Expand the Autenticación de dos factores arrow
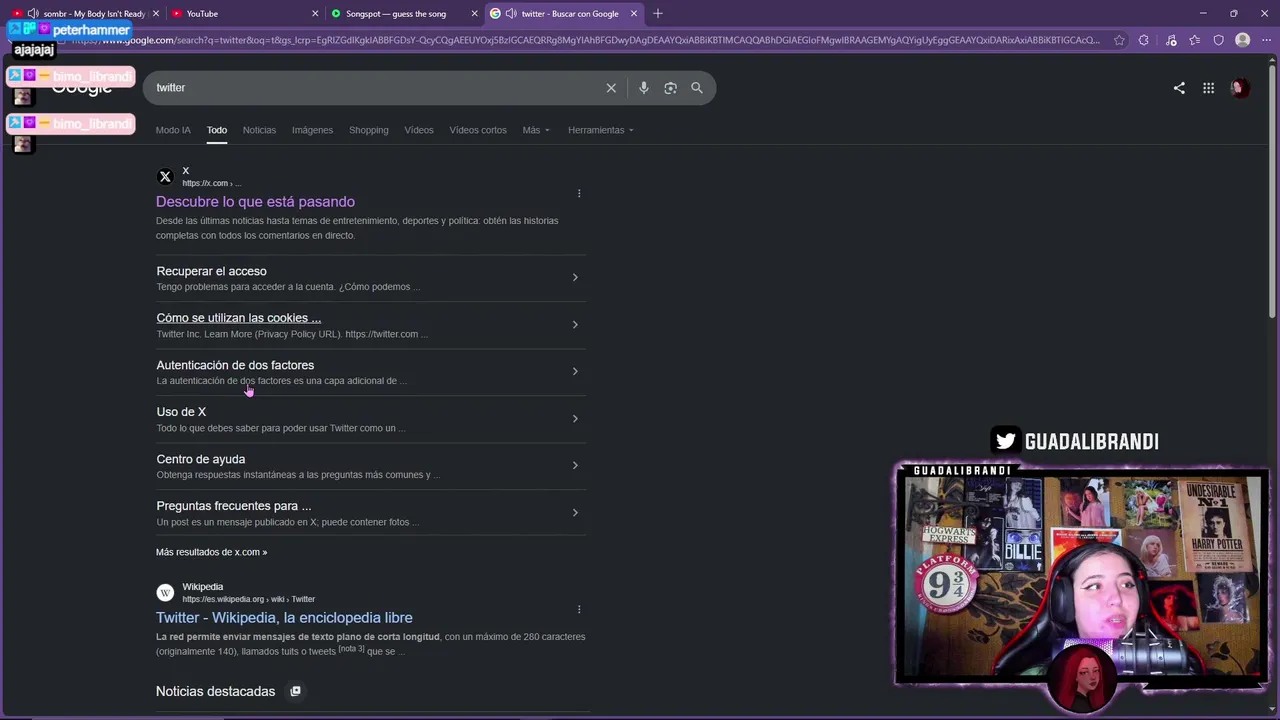1280x720 pixels. [575, 372]
